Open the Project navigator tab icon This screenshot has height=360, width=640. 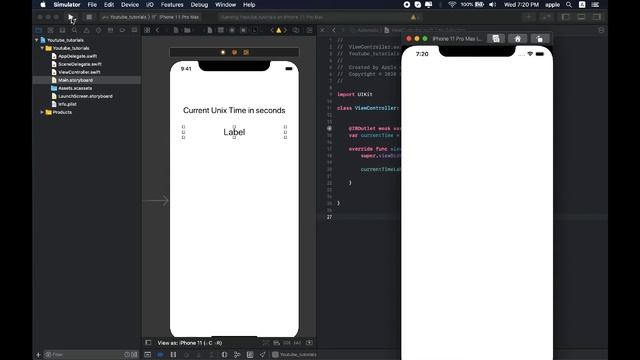(x=39, y=30)
